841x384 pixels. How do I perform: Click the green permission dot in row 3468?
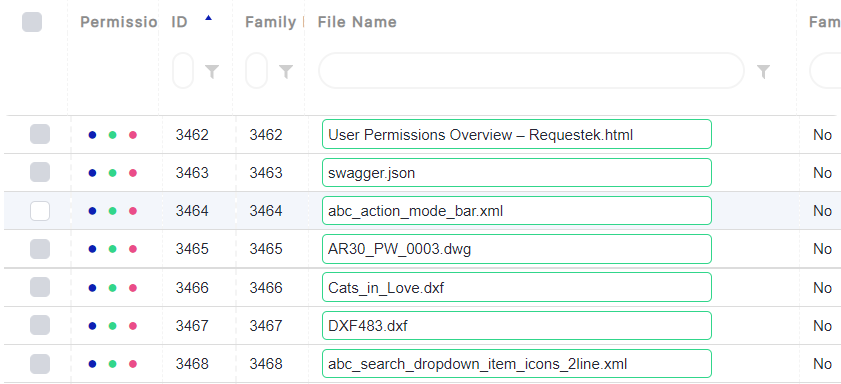(x=113, y=364)
